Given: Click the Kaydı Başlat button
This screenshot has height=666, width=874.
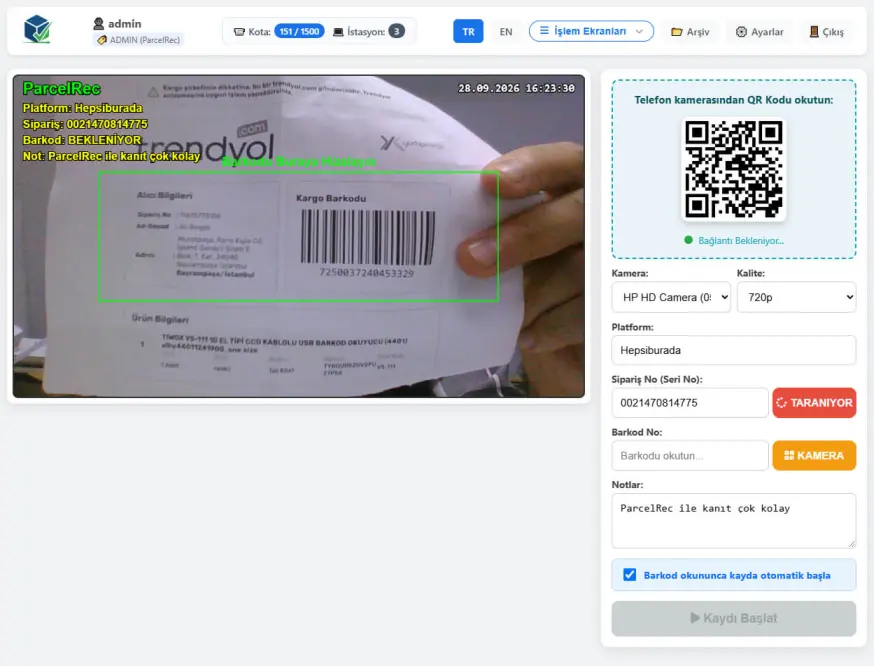Looking at the screenshot, I should point(734,618).
